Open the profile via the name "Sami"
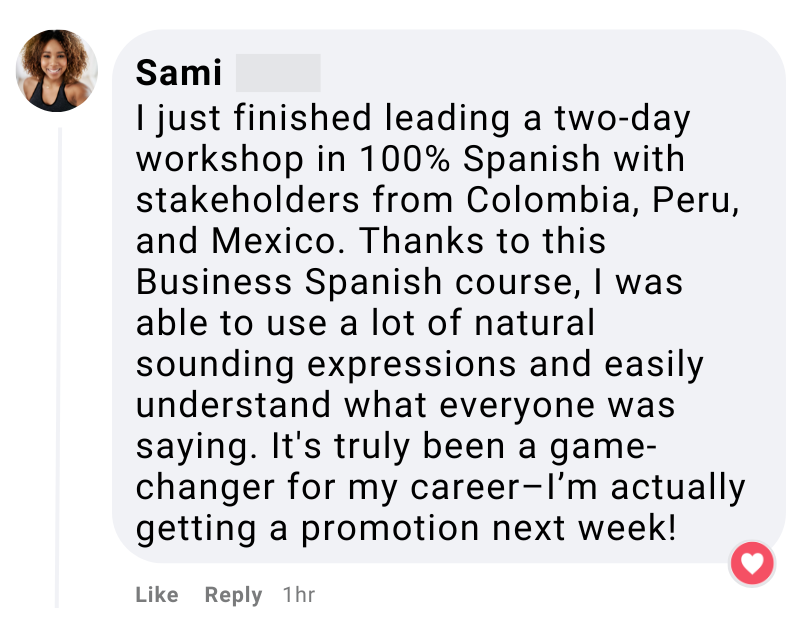805x623 pixels. (179, 73)
